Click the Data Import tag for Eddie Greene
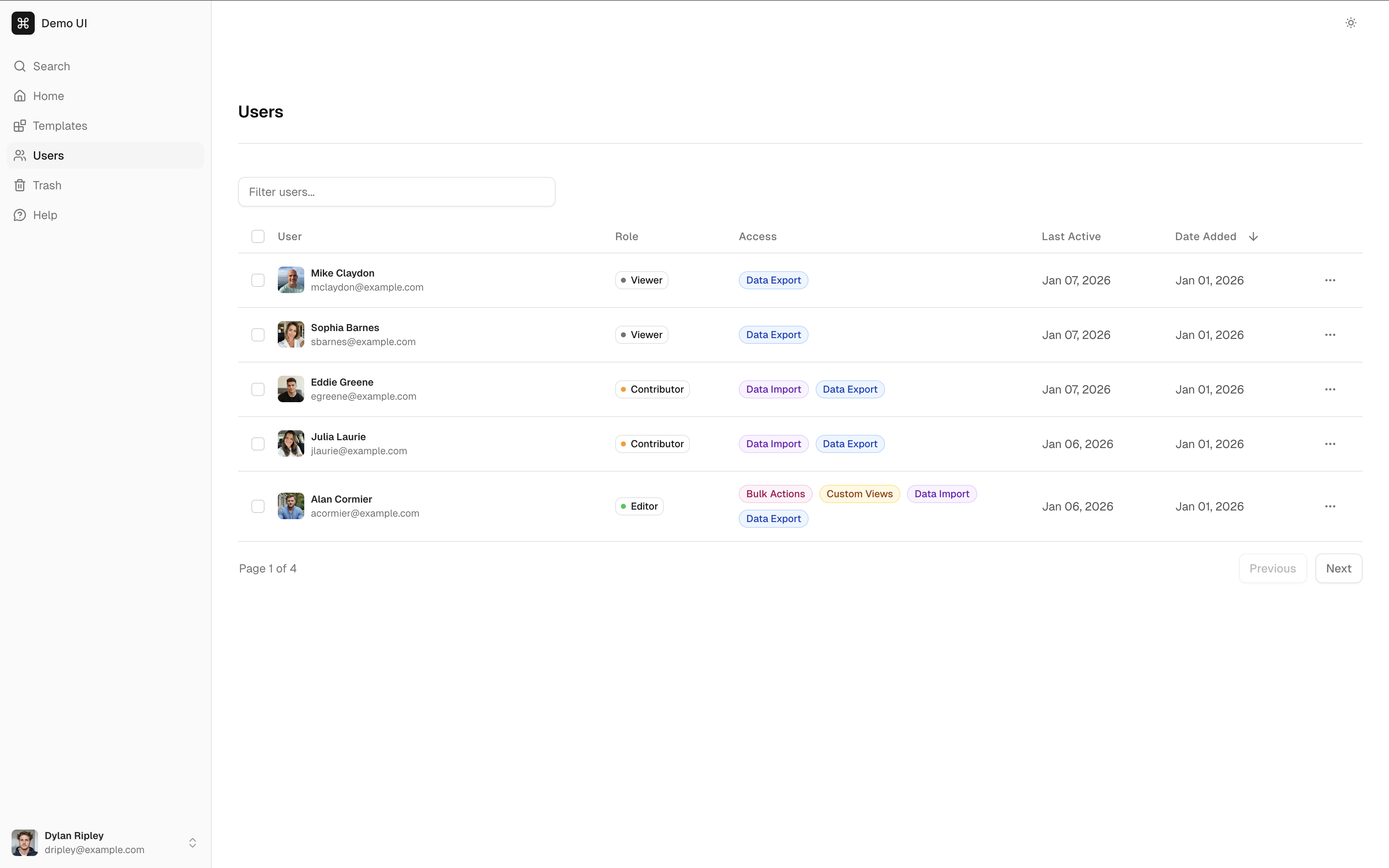 (x=773, y=389)
